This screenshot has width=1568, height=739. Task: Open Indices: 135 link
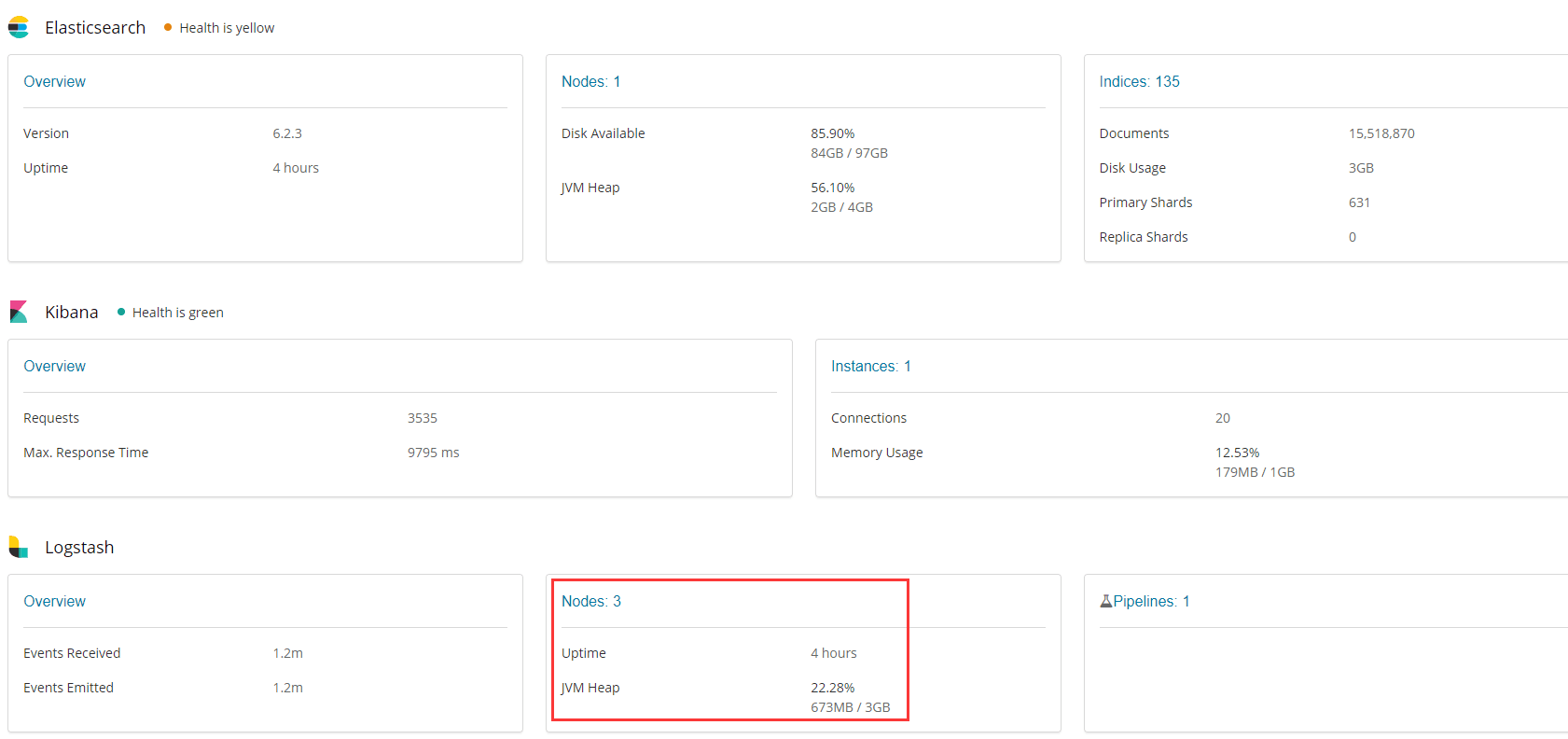click(1139, 81)
